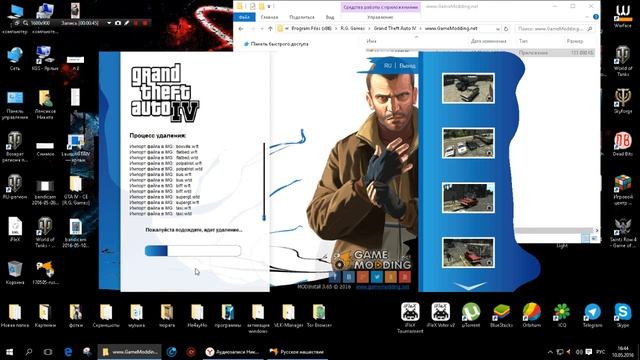
Task: Select 'Средства работы с приложениями' contextual tab
Action: (380, 7)
